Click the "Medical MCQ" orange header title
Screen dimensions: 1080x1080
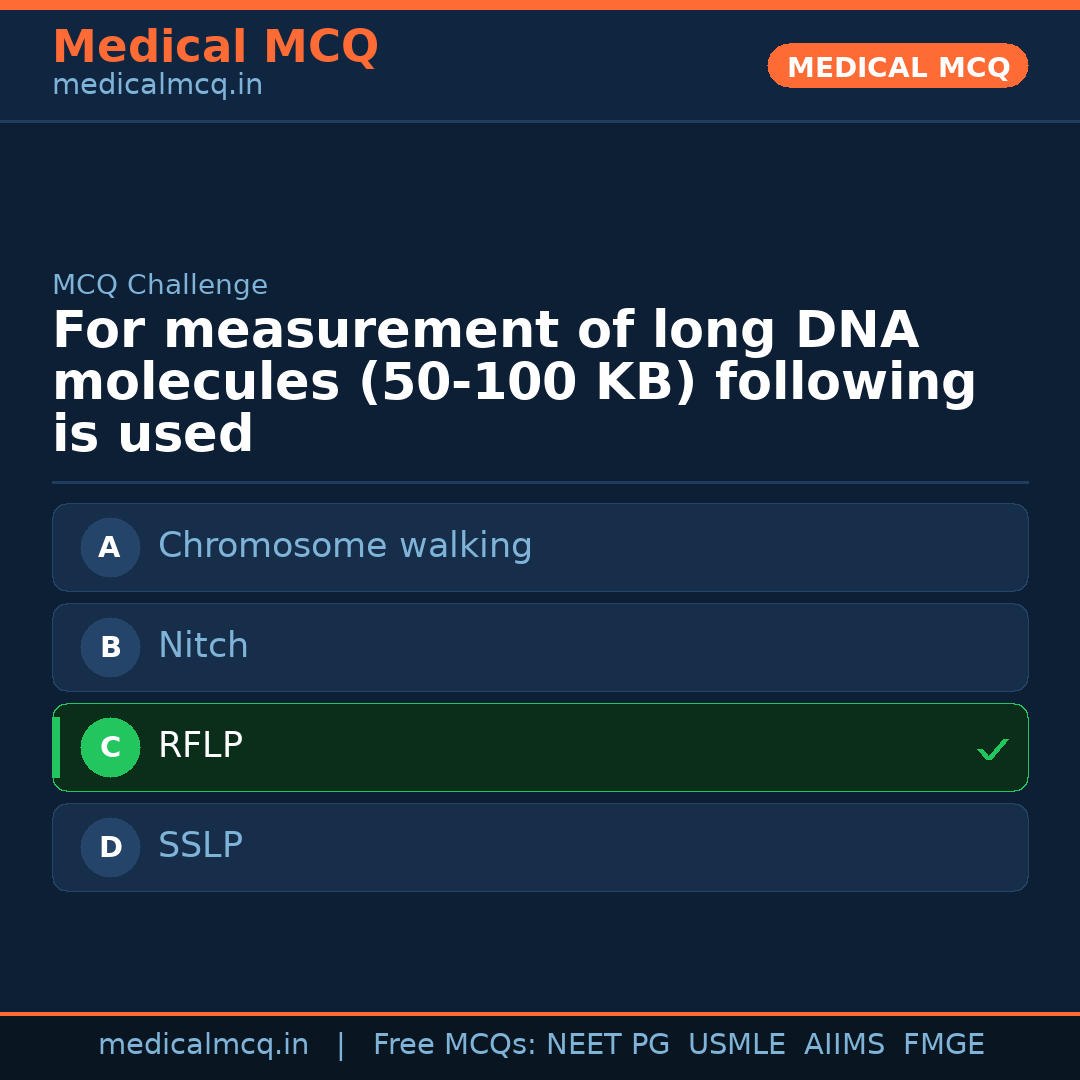point(215,47)
